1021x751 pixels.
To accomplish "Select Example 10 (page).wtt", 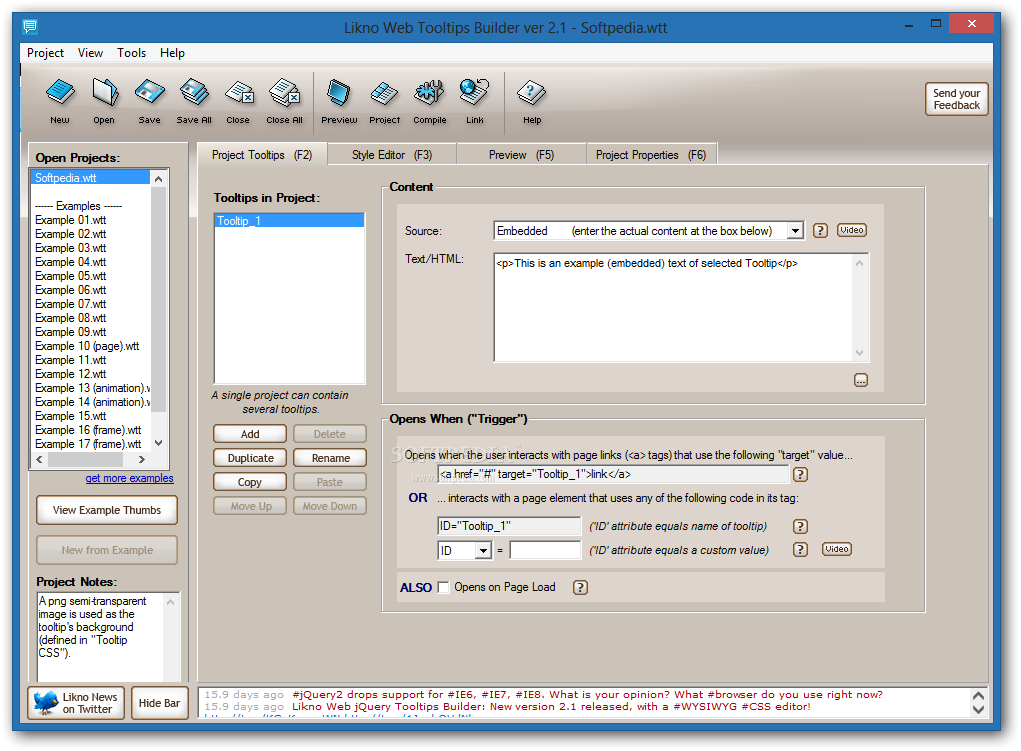I will click(x=87, y=346).
